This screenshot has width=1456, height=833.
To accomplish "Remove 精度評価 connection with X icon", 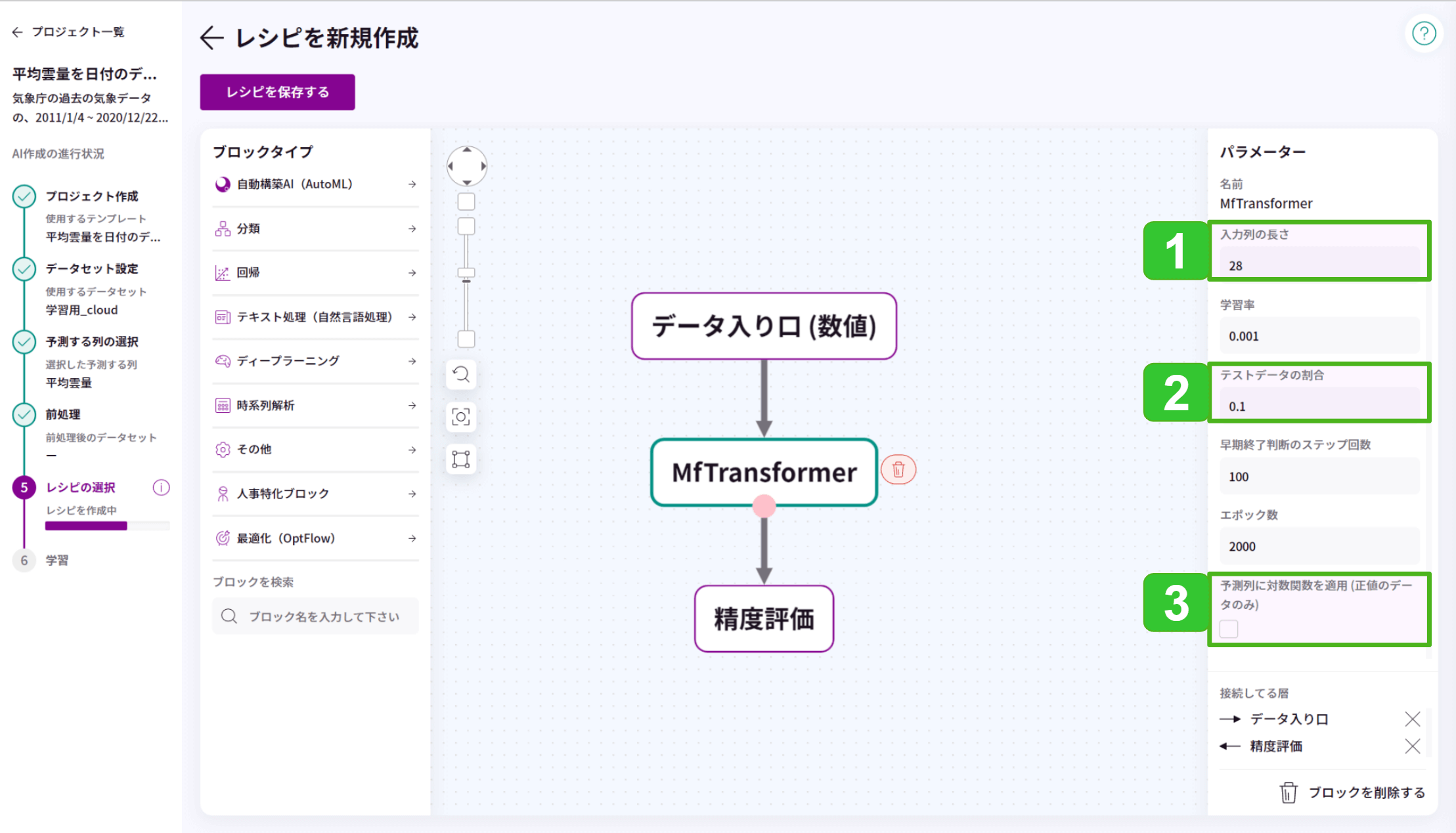I will 1413,746.
